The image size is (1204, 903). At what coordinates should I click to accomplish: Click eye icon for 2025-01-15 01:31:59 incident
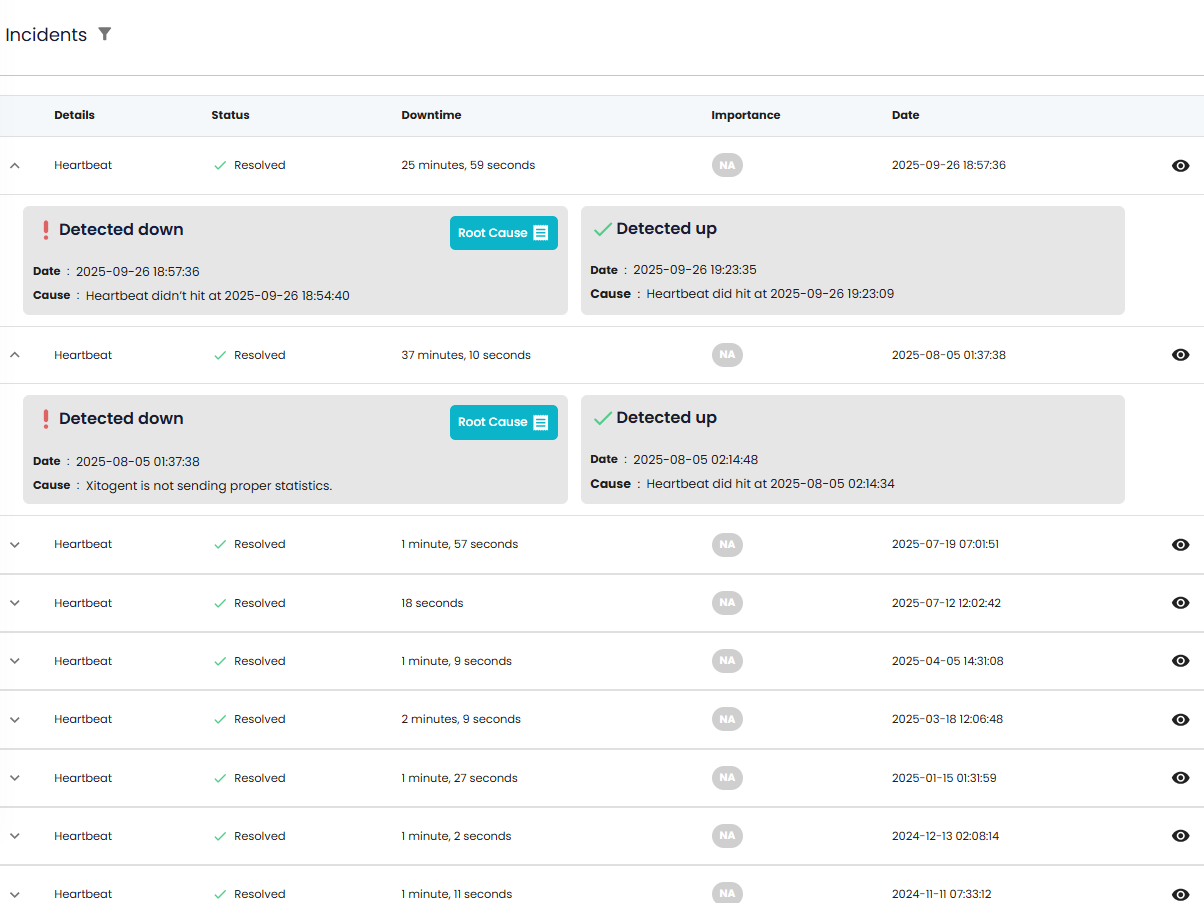tap(1180, 778)
